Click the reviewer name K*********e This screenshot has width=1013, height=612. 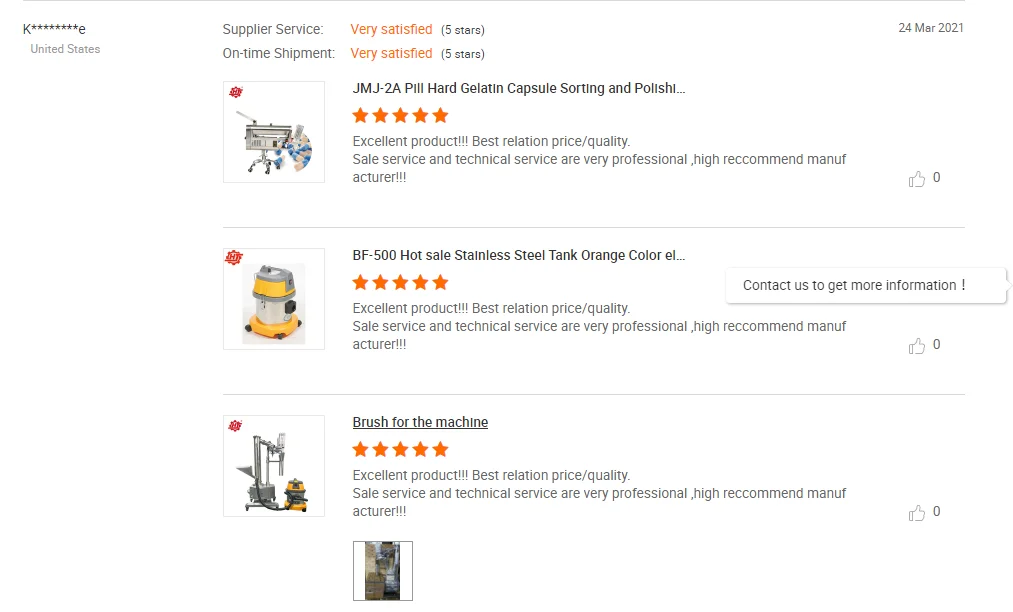(54, 29)
